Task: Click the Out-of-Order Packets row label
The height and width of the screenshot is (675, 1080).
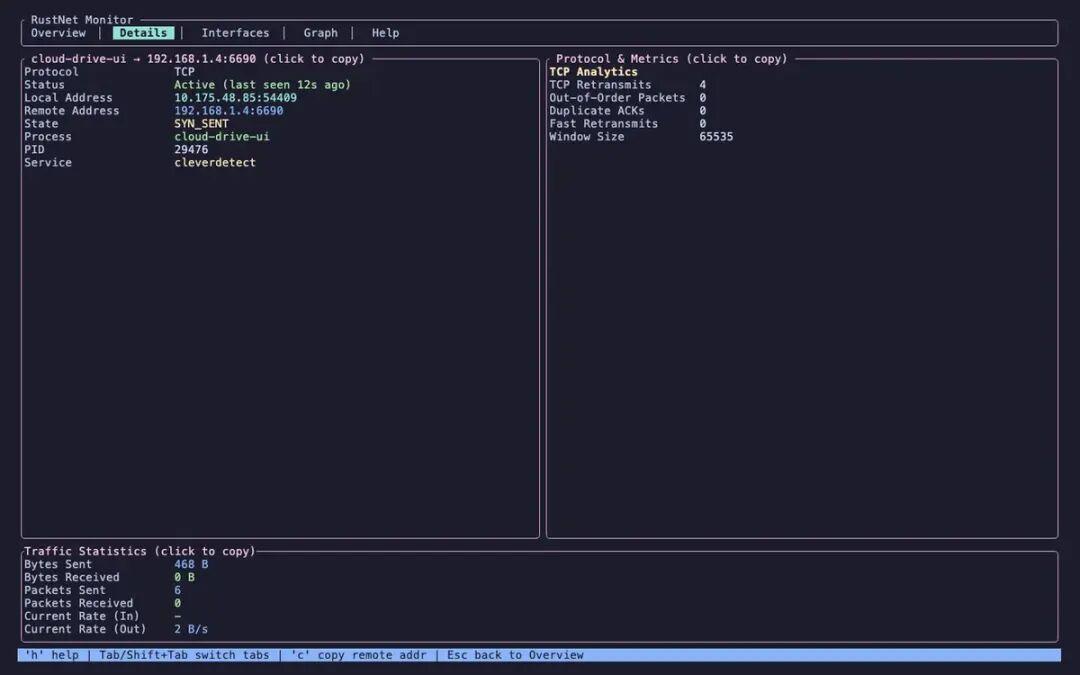Action: point(616,98)
